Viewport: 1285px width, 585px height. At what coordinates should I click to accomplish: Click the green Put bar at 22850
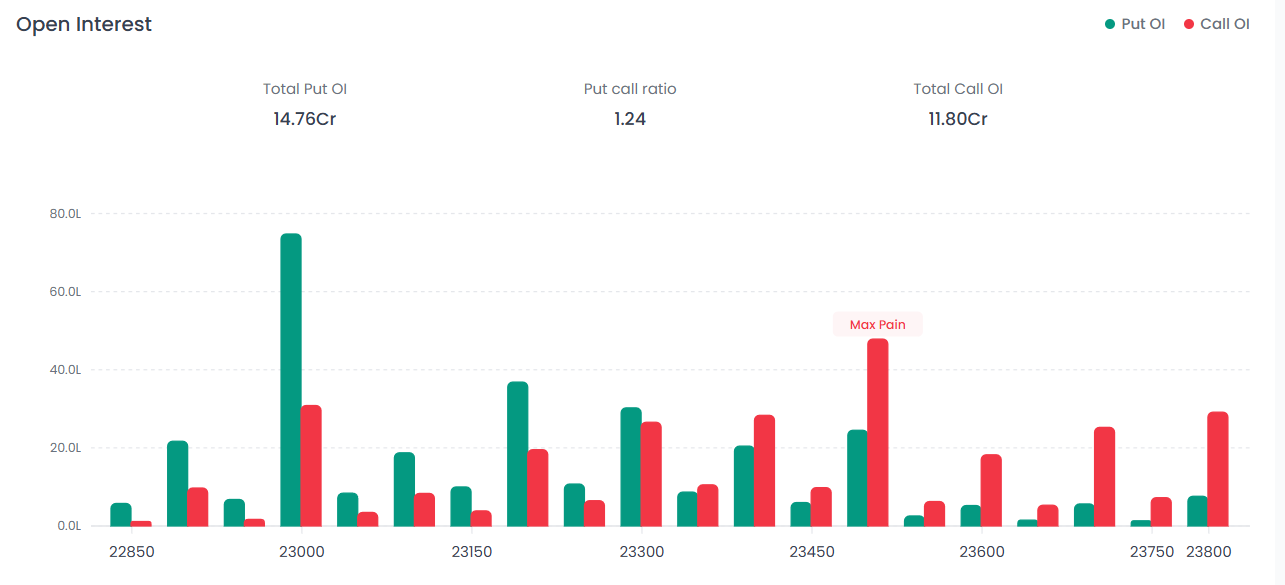point(121,514)
